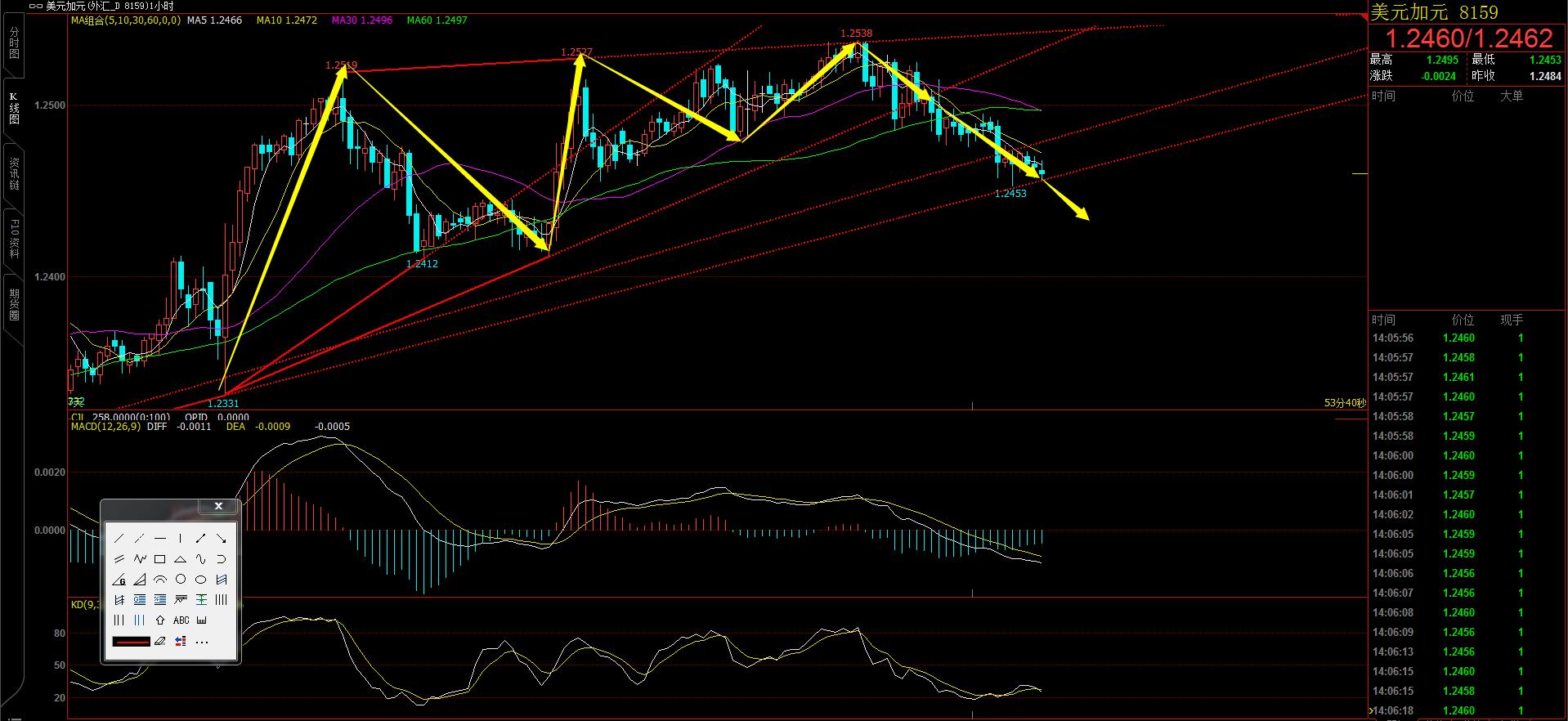
Task: Select the ellipse drawing tool
Action: coord(200,580)
